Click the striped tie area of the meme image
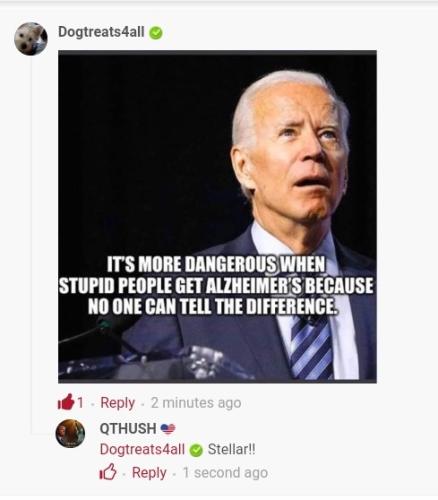The height and width of the screenshot is (500, 438). (311, 348)
